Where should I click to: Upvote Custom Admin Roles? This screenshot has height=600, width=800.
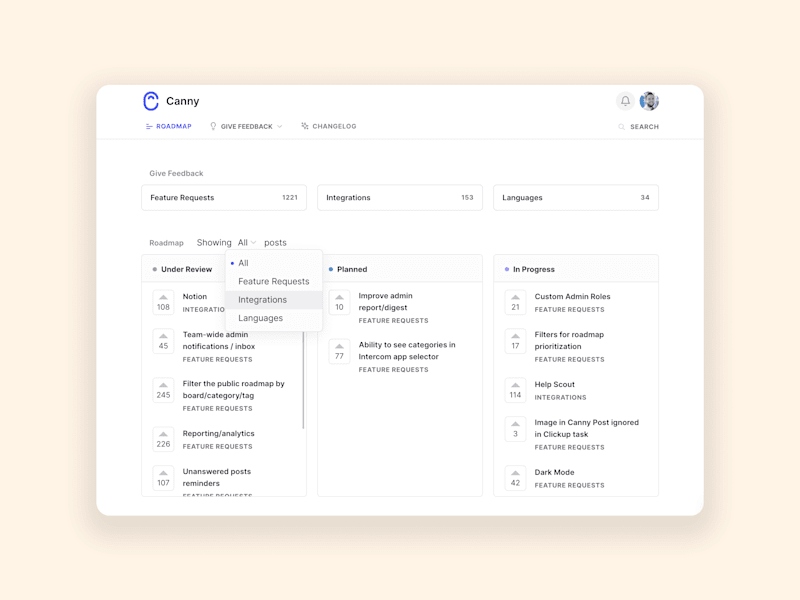click(515, 302)
